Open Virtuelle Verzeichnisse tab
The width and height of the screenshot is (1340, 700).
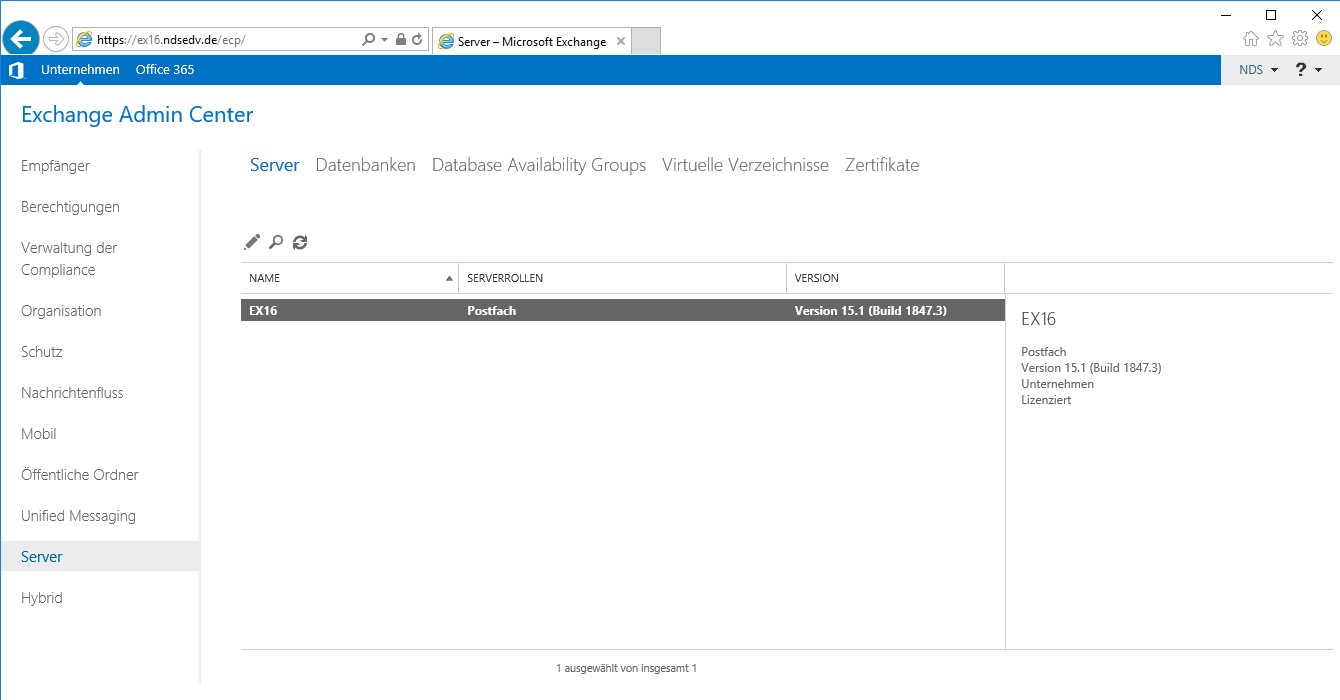pyautogui.click(x=745, y=165)
